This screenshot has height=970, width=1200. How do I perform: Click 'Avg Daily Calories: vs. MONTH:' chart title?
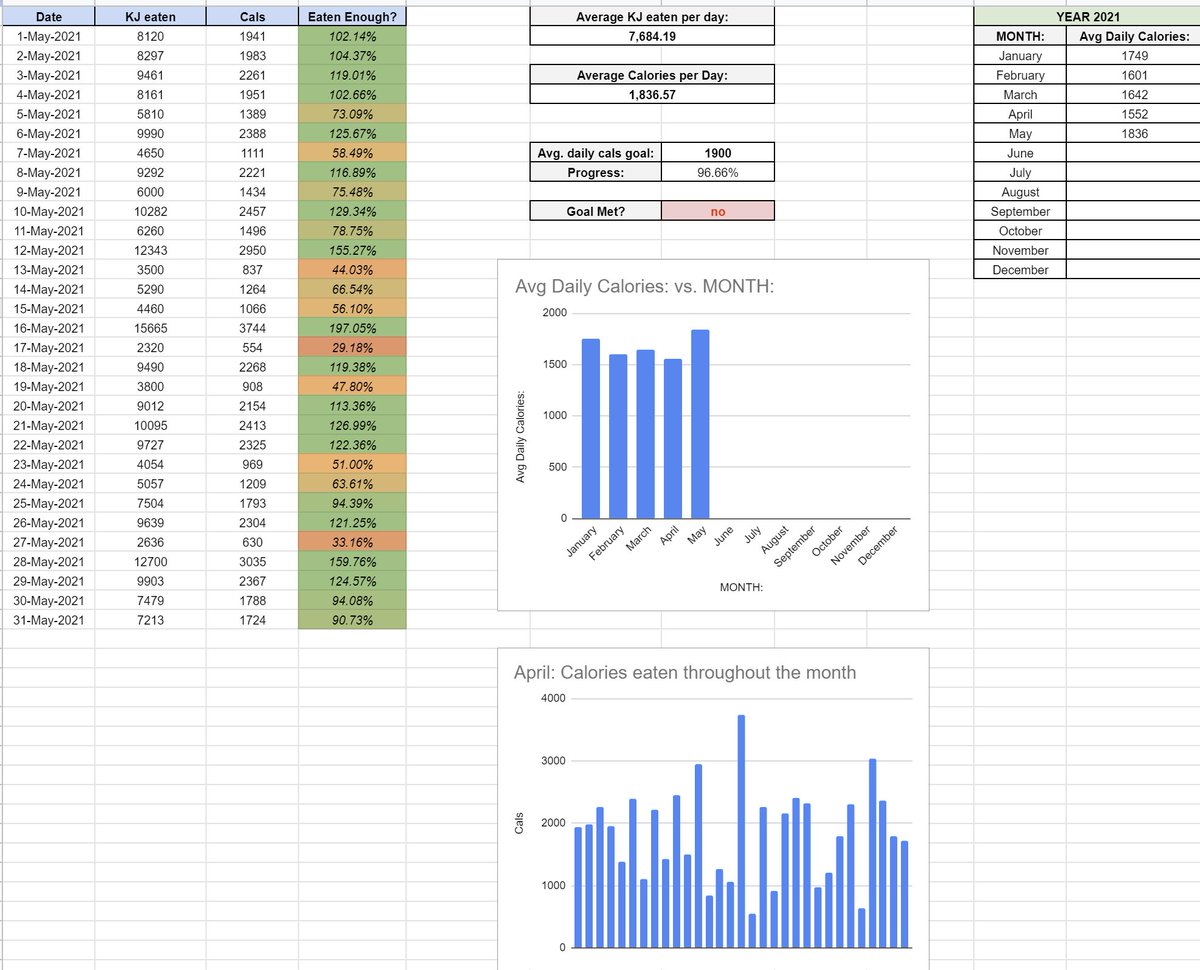click(644, 288)
